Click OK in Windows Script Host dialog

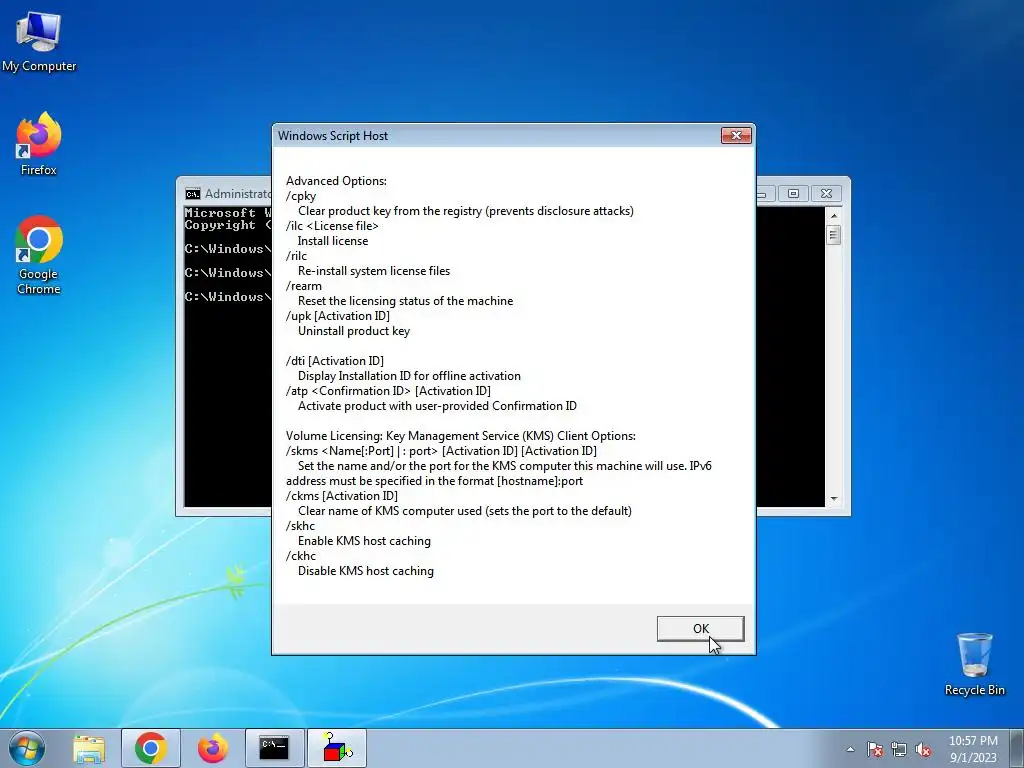(700, 628)
